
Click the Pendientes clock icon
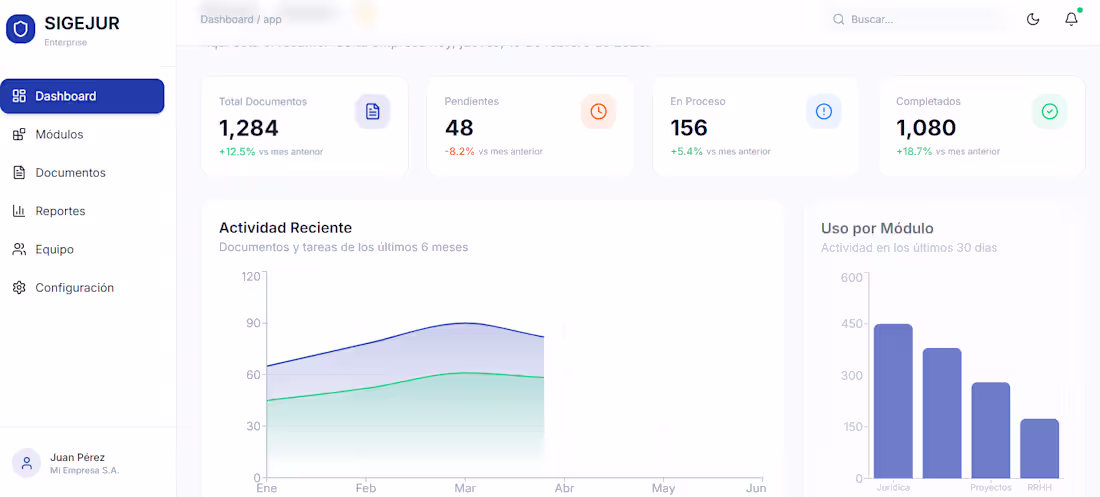point(598,112)
